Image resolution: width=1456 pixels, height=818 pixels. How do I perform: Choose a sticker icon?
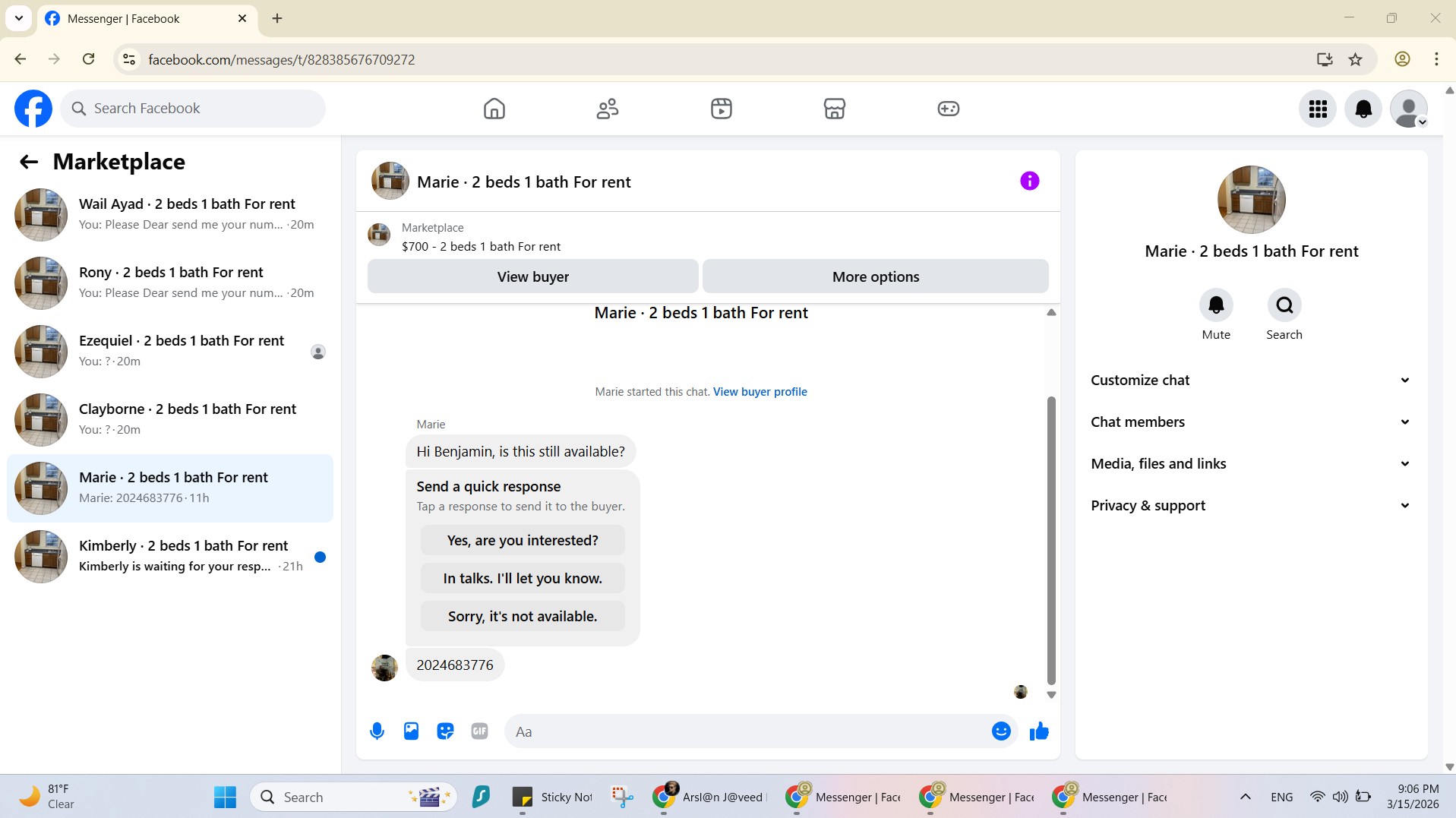(445, 731)
